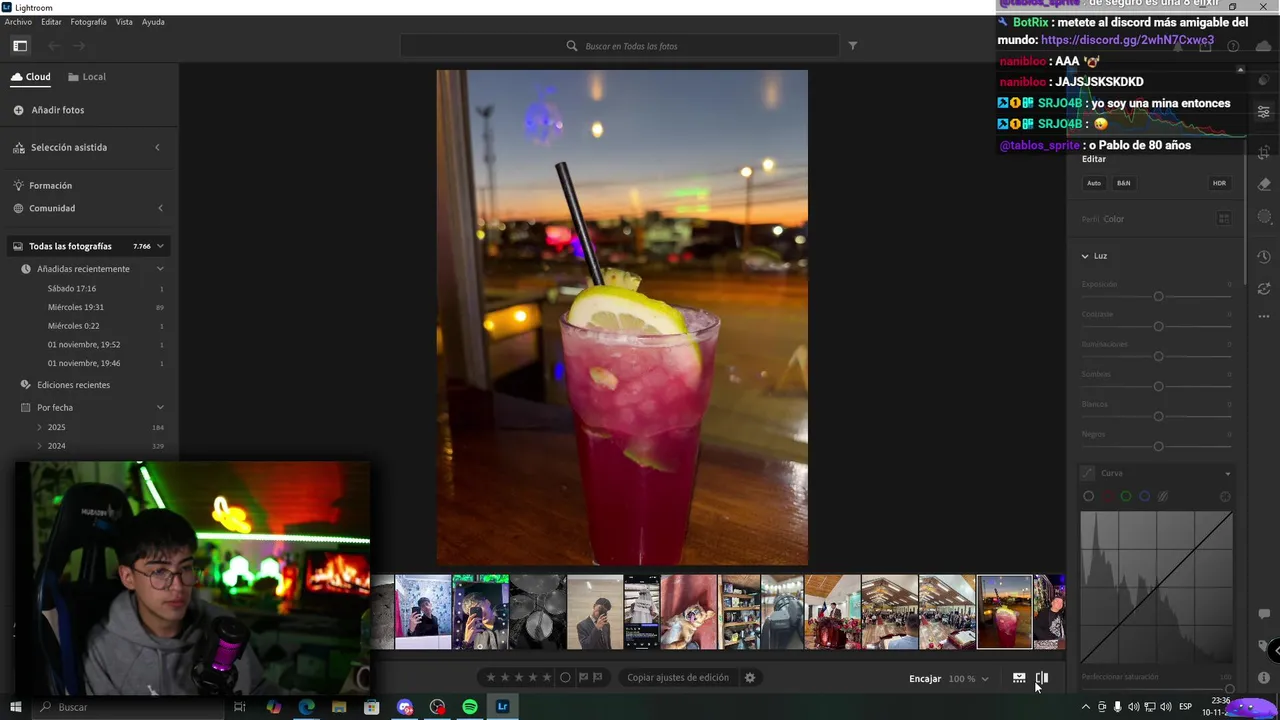Expand the 2024 year folder
The image size is (1280, 720).
pos(39,446)
